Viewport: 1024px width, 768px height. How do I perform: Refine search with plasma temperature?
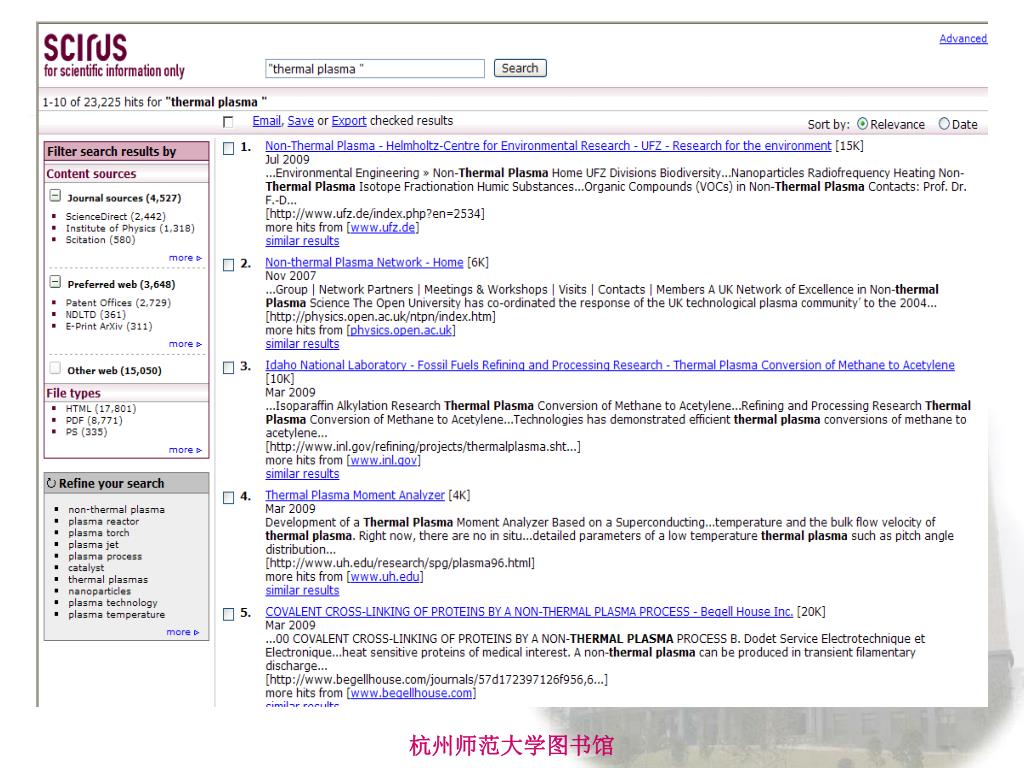tap(116, 615)
